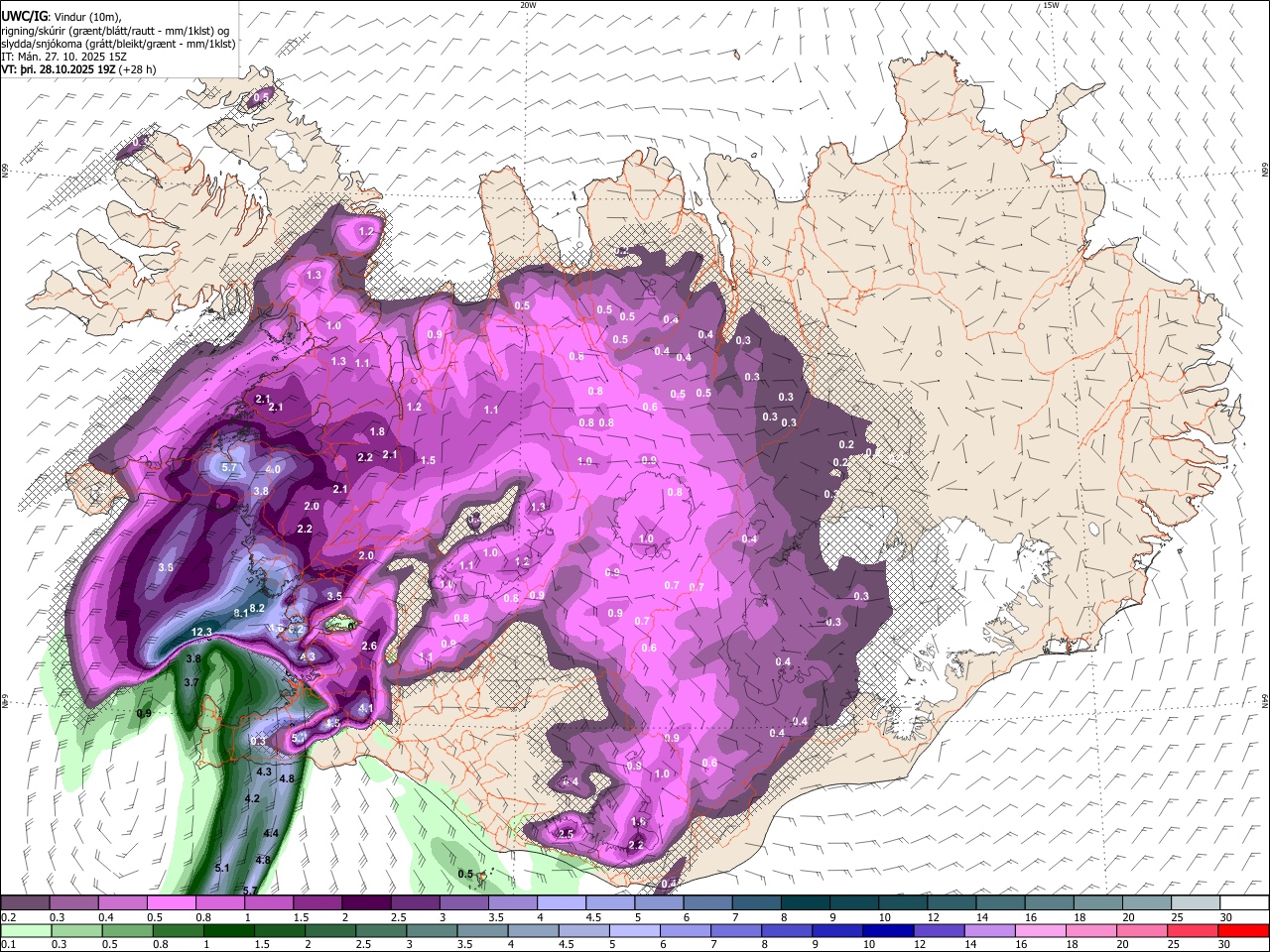Image resolution: width=1270 pixels, height=952 pixels.
Task: Click the "4.4" rainfall value
Action: click(x=271, y=833)
